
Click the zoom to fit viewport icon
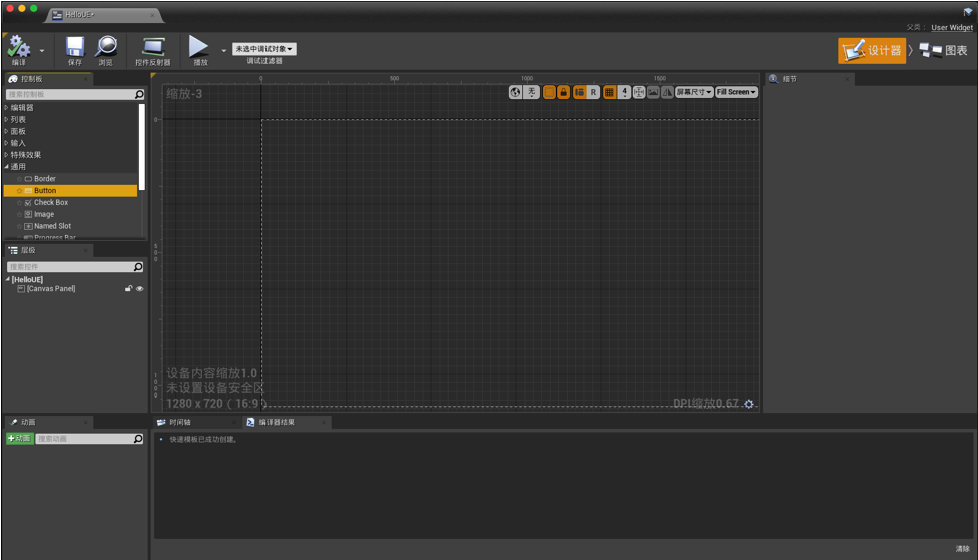pos(639,92)
